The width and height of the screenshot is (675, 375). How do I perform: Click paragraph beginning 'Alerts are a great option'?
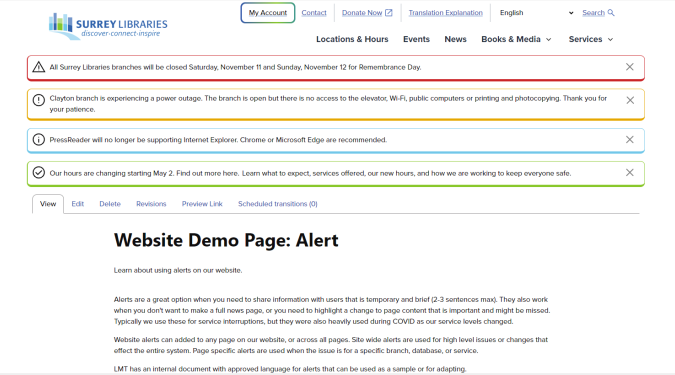pos(332,310)
